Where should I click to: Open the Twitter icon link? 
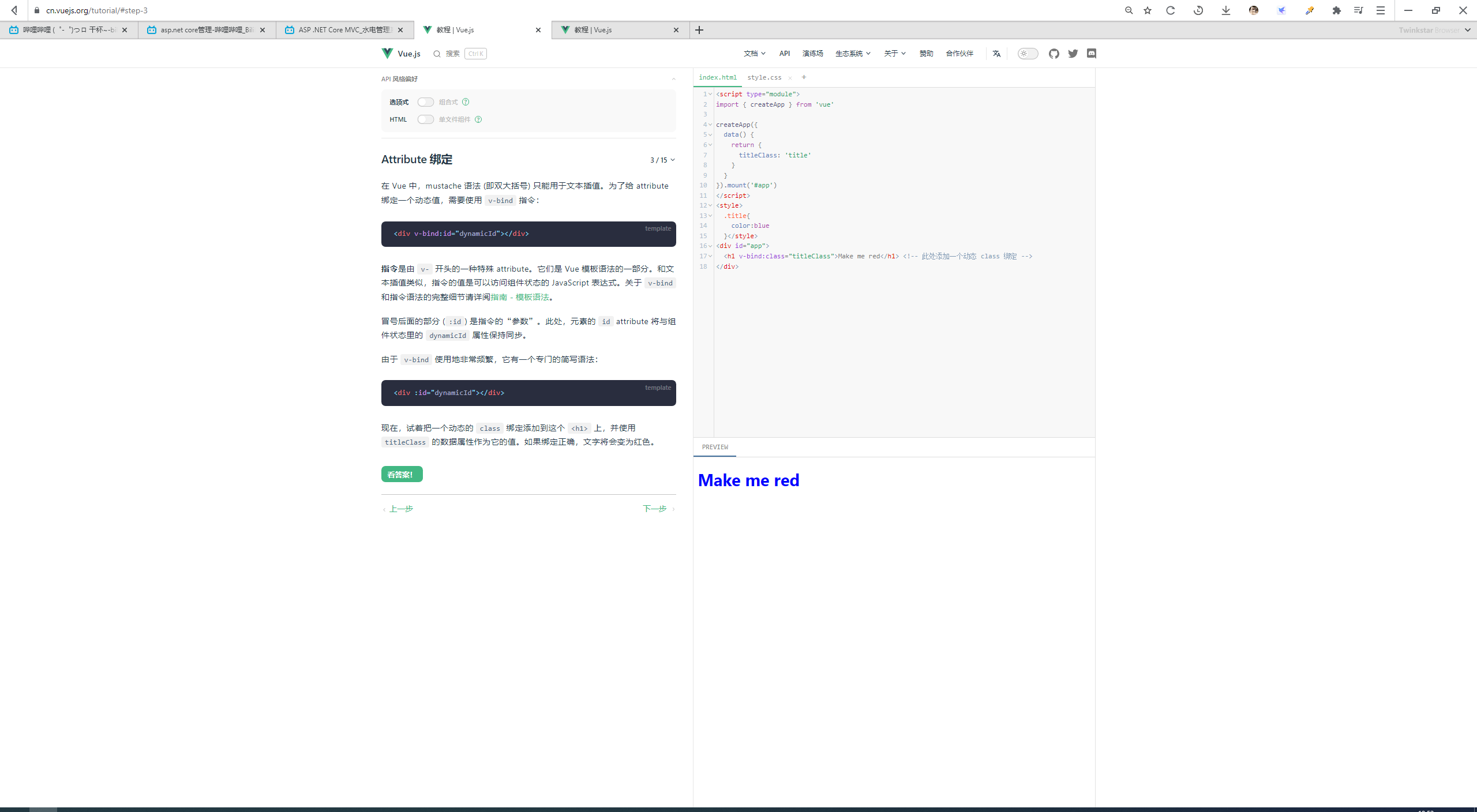coord(1073,54)
